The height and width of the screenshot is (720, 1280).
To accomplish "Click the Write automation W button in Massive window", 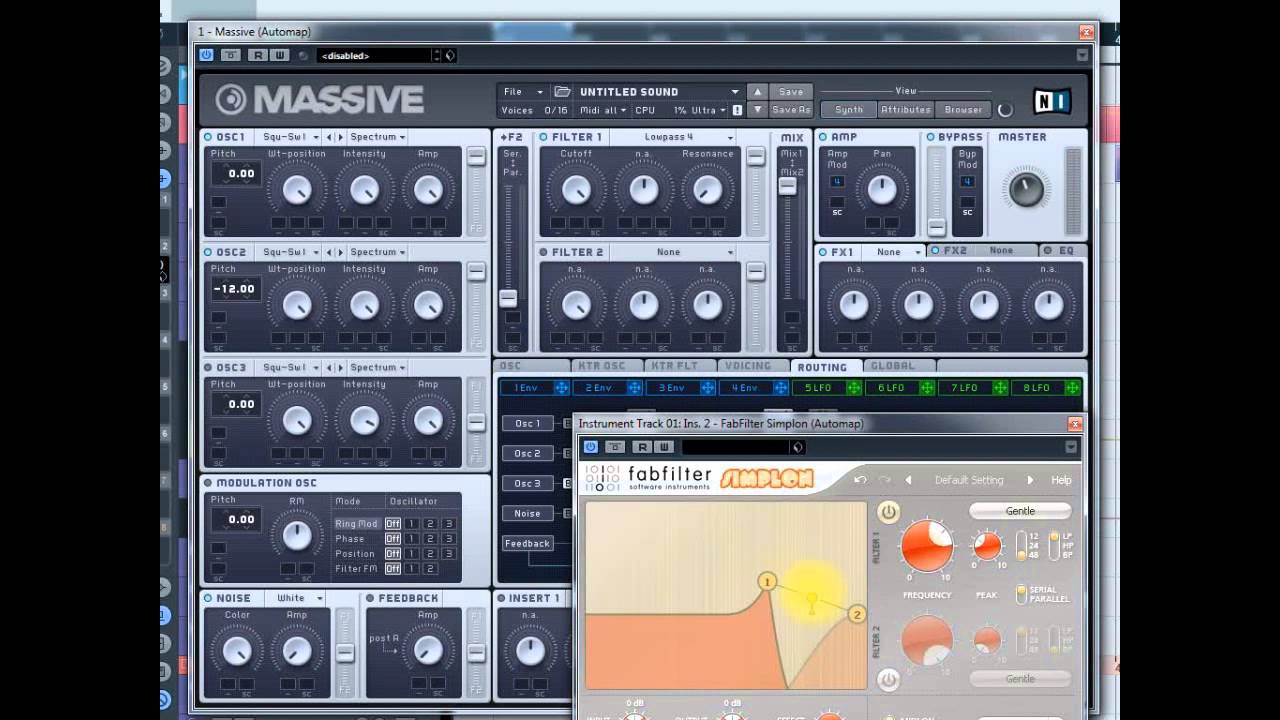I will pos(280,55).
